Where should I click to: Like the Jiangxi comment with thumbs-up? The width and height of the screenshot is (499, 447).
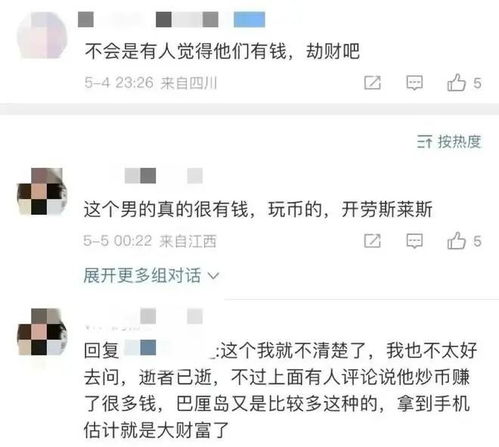click(456, 240)
